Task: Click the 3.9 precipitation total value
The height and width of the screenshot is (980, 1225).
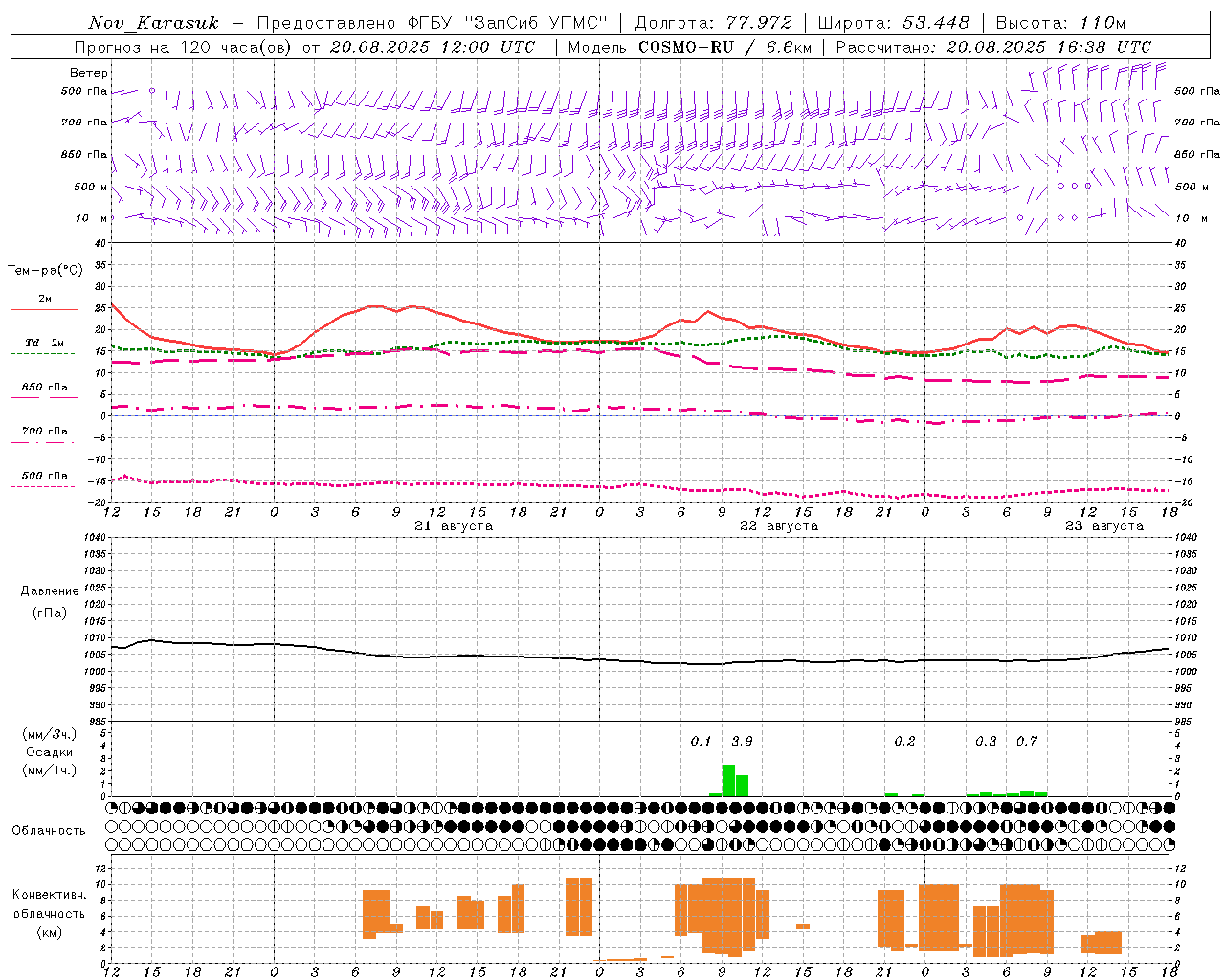Action: 742,741
